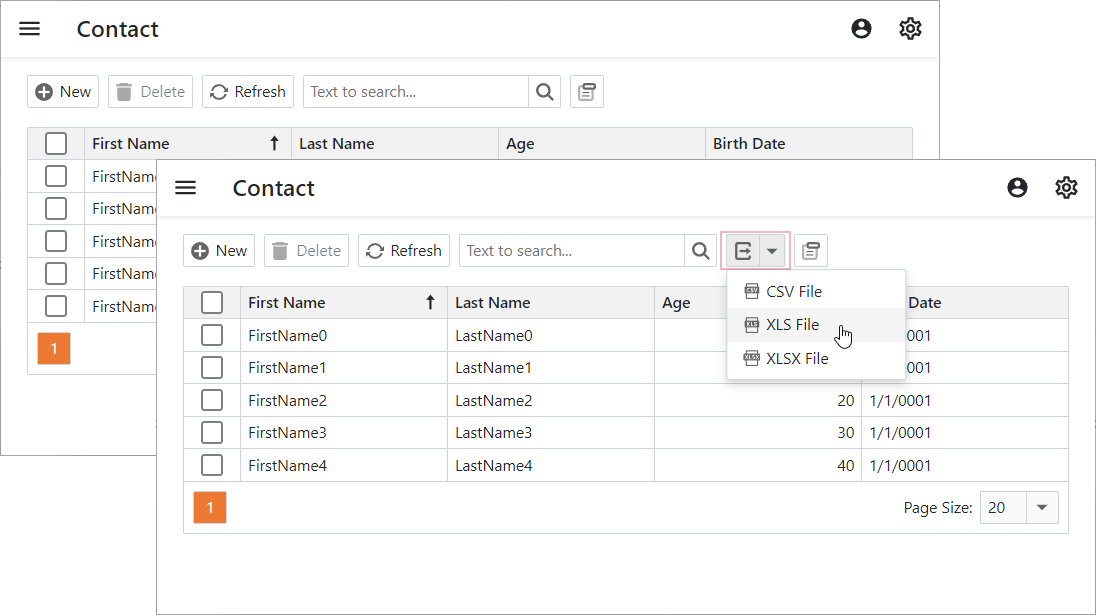Click user account icon in back window
Viewport: 1096px width, 615px height.
coord(861,29)
